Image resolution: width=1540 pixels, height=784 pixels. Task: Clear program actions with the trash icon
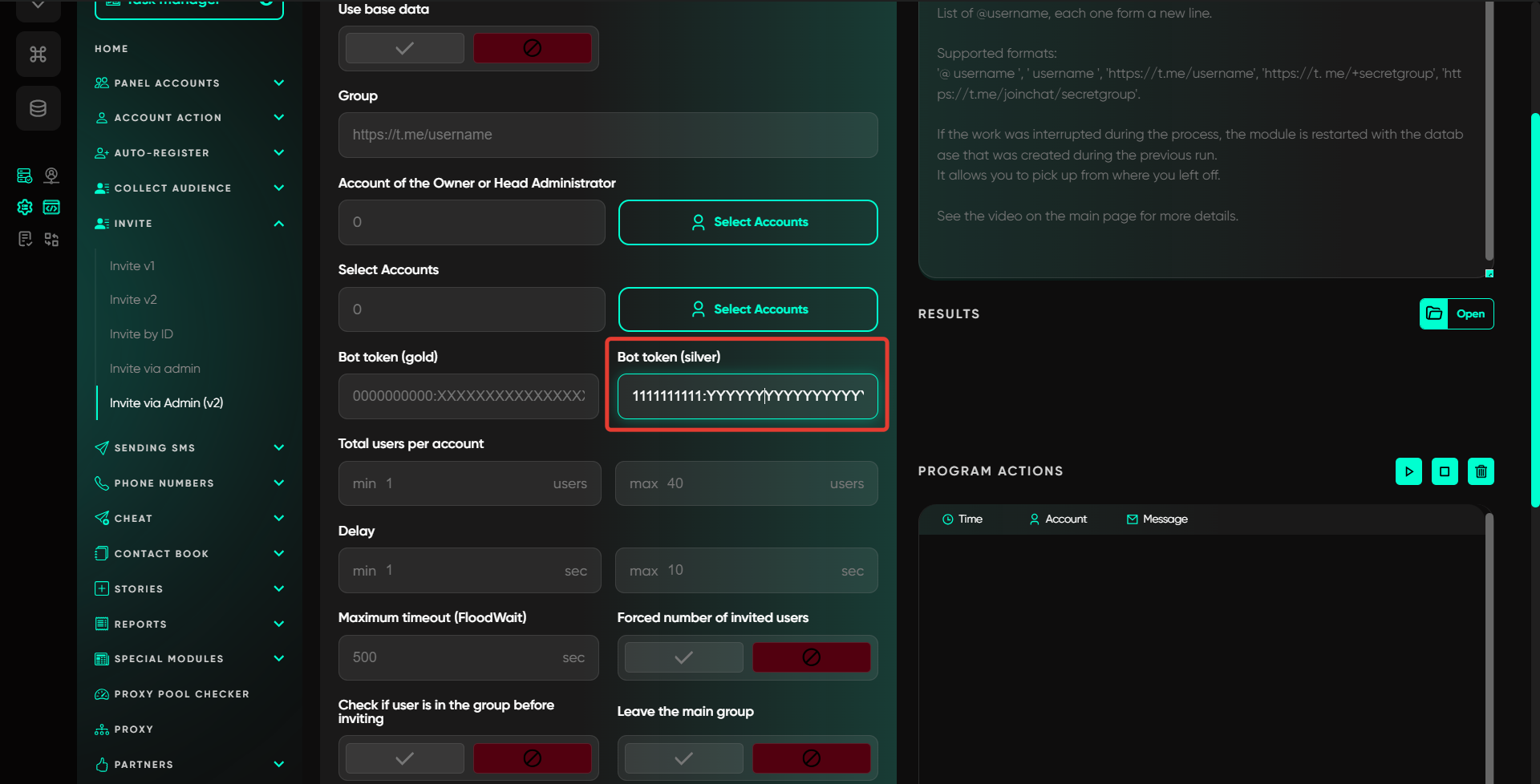(1481, 471)
